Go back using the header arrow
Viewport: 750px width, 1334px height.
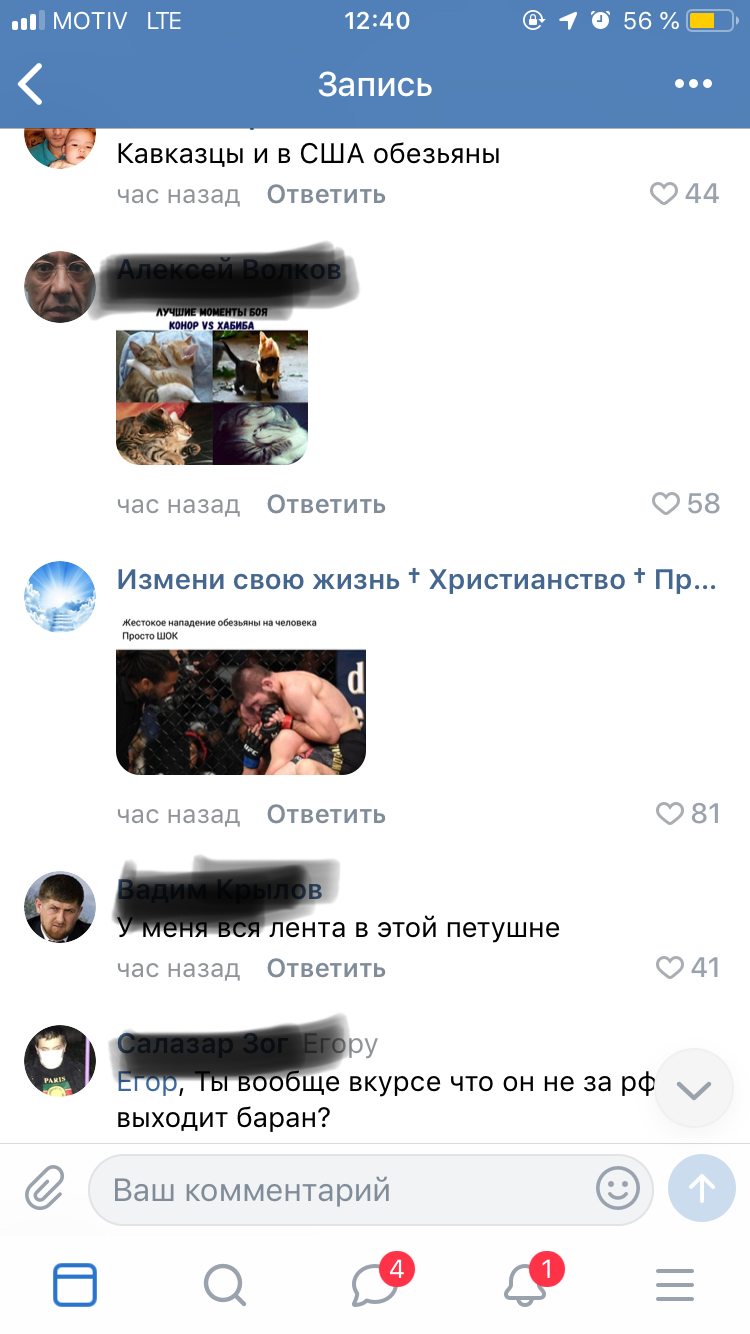coord(32,84)
